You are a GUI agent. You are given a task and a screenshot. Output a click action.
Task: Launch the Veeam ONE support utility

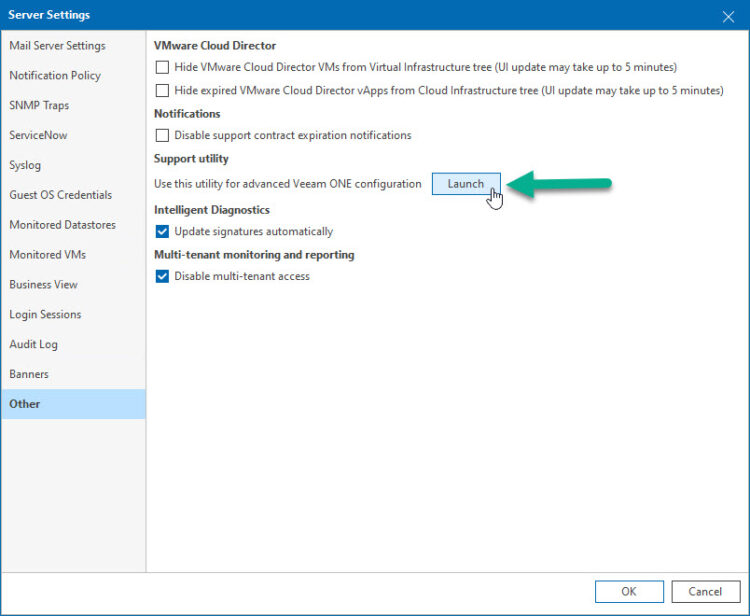pyautogui.click(x=465, y=184)
